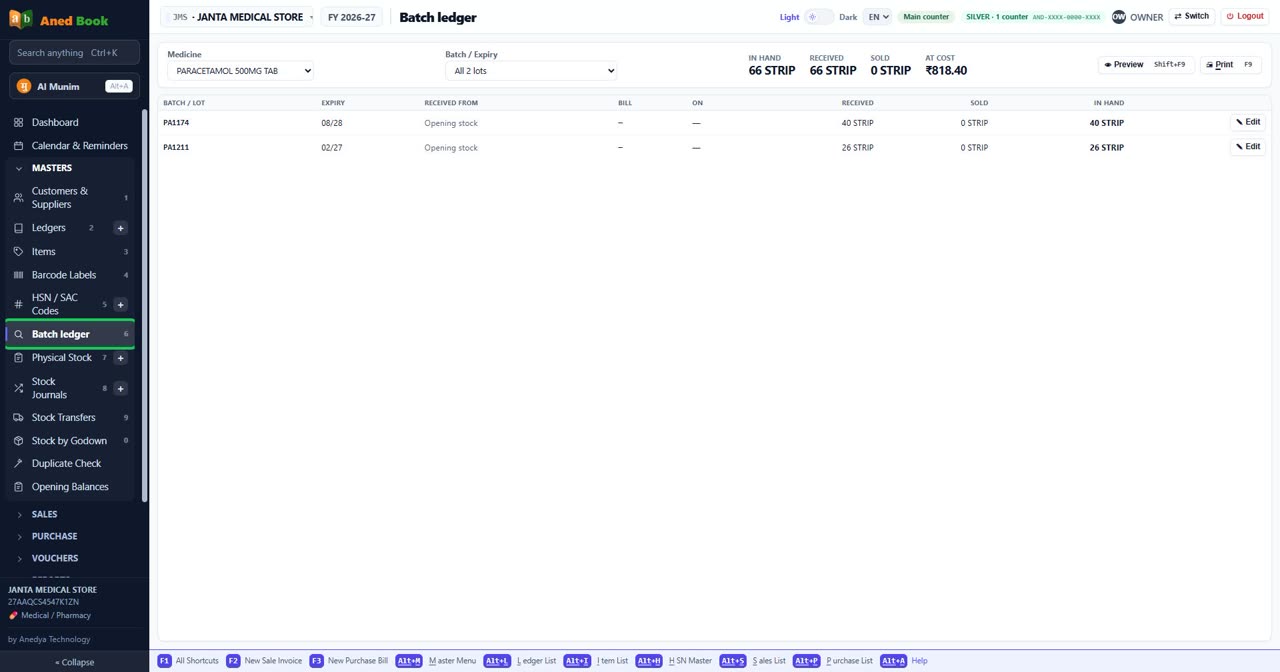Viewport: 1280px width, 672px height.
Task: Open the Dashboard menu item
Action: (x=70, y=123)
